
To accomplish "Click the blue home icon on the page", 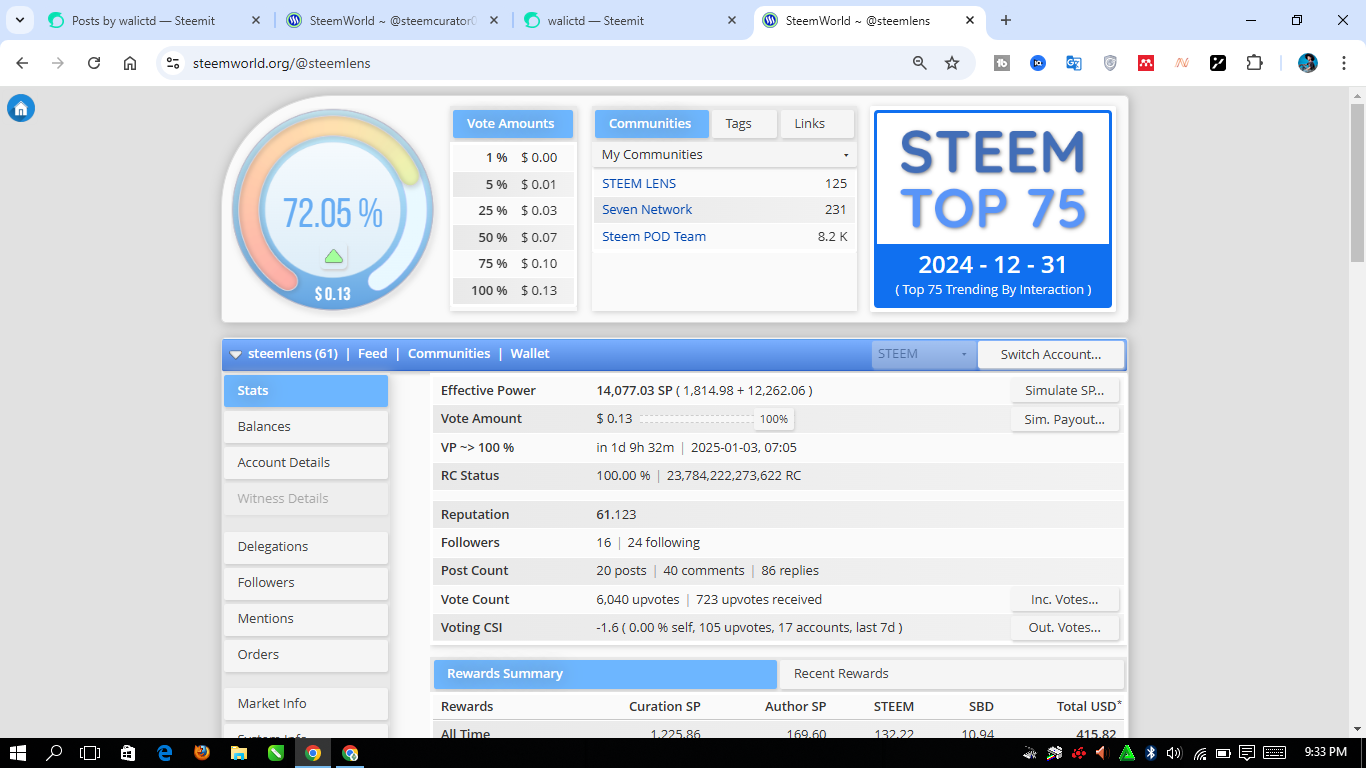I will click(21, 109).
